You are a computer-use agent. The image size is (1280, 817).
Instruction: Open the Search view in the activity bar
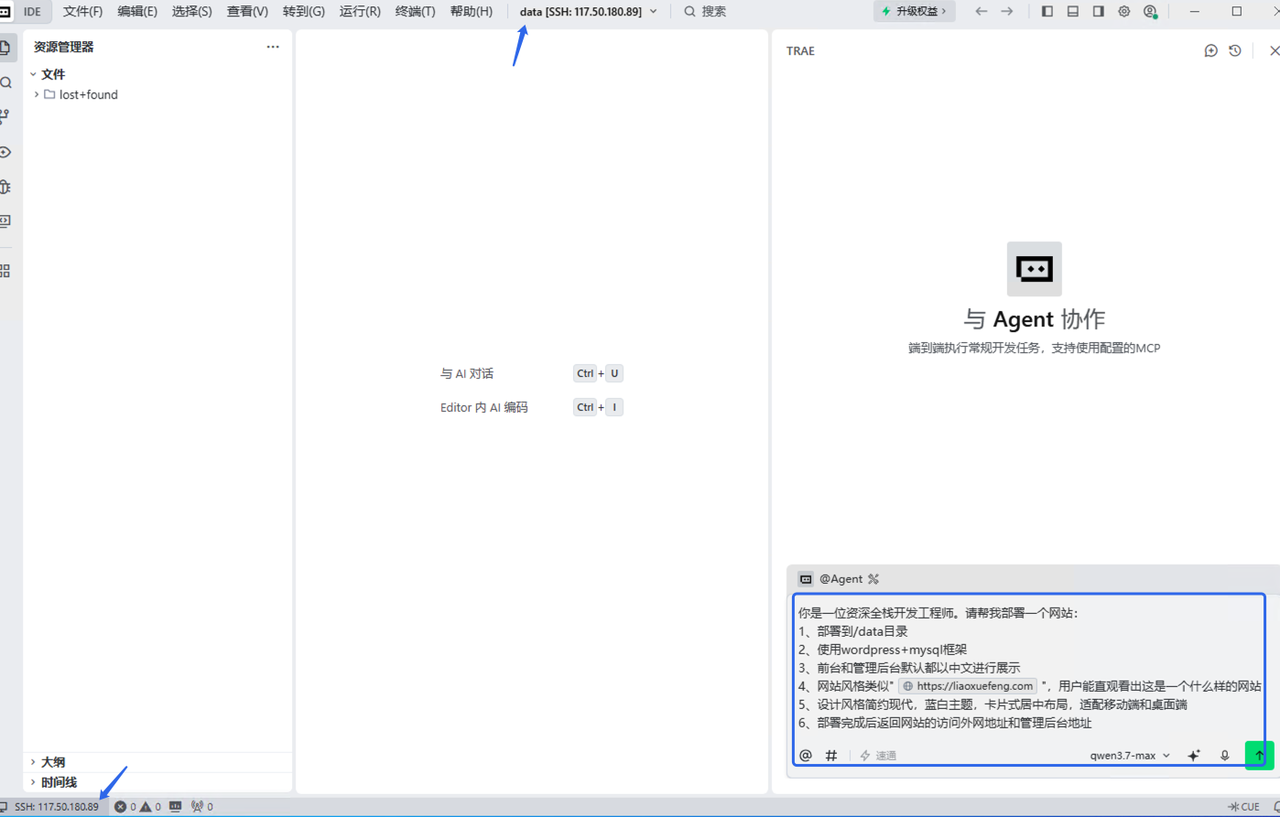click(6, 83)
